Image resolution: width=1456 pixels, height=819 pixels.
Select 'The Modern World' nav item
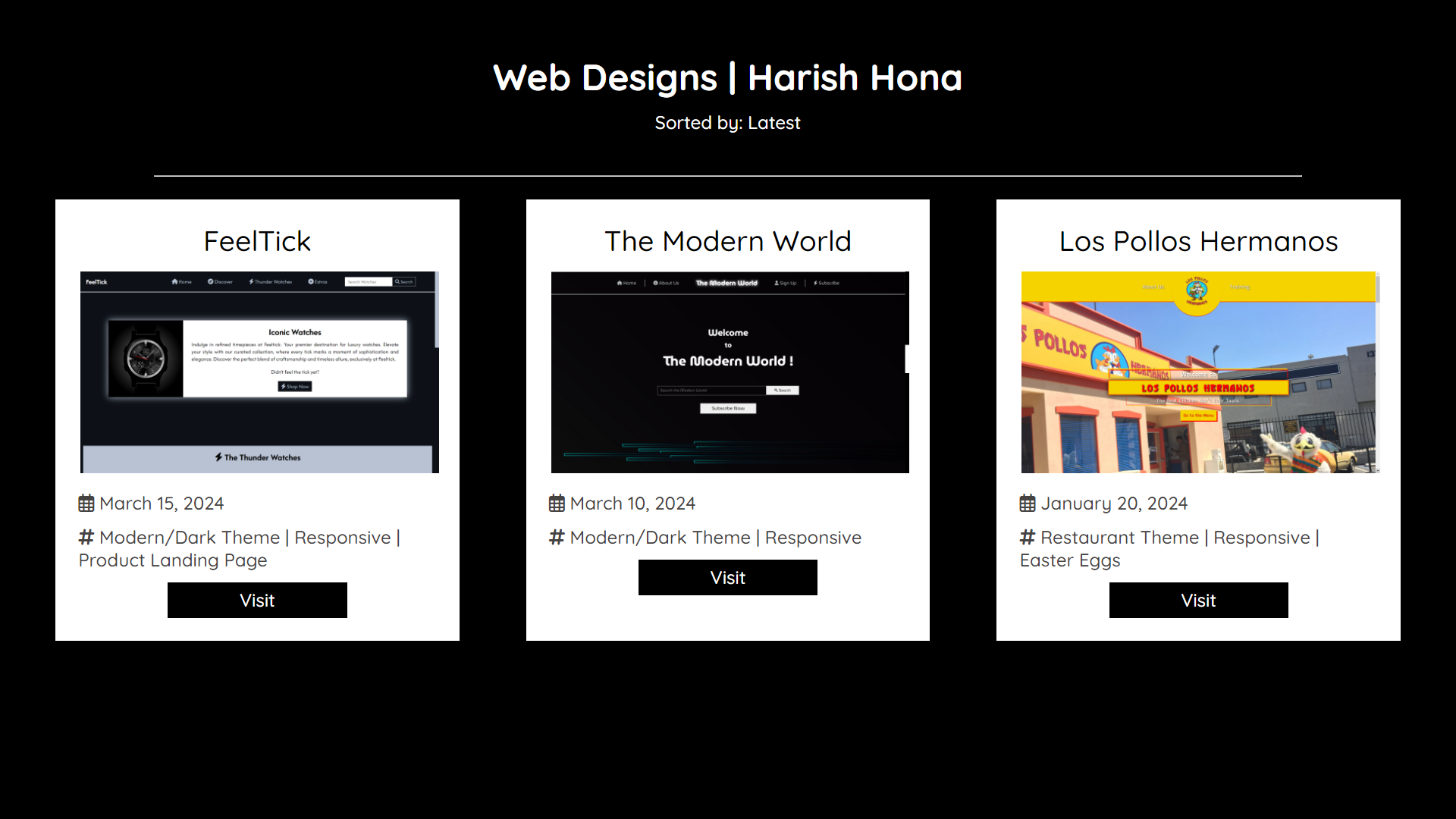pyautogui.click(x=727, y=283)
